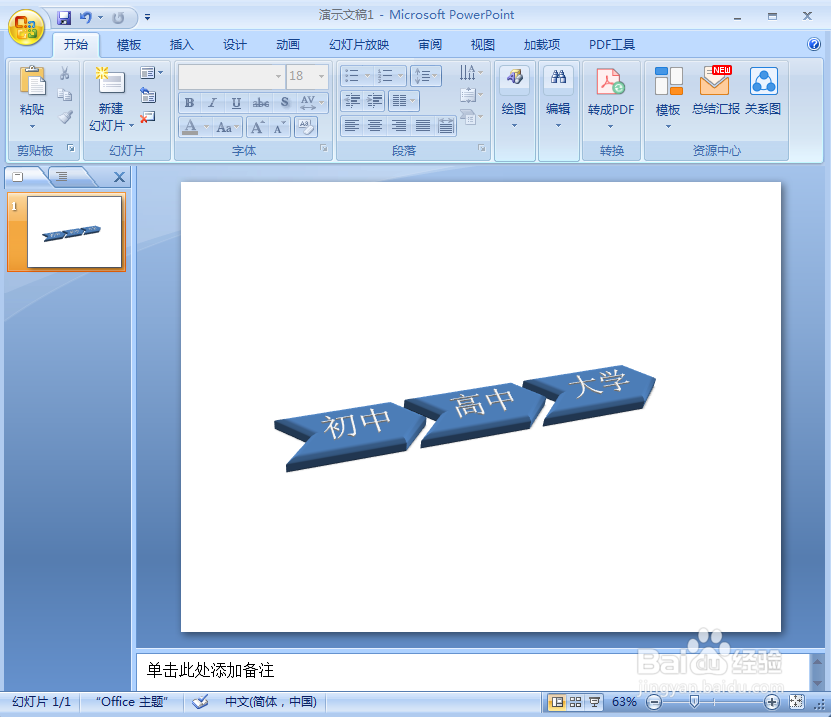Distribute text evenly icon
Image resolution: width=831 pixels, height=717 pixels.
point(446,126)
